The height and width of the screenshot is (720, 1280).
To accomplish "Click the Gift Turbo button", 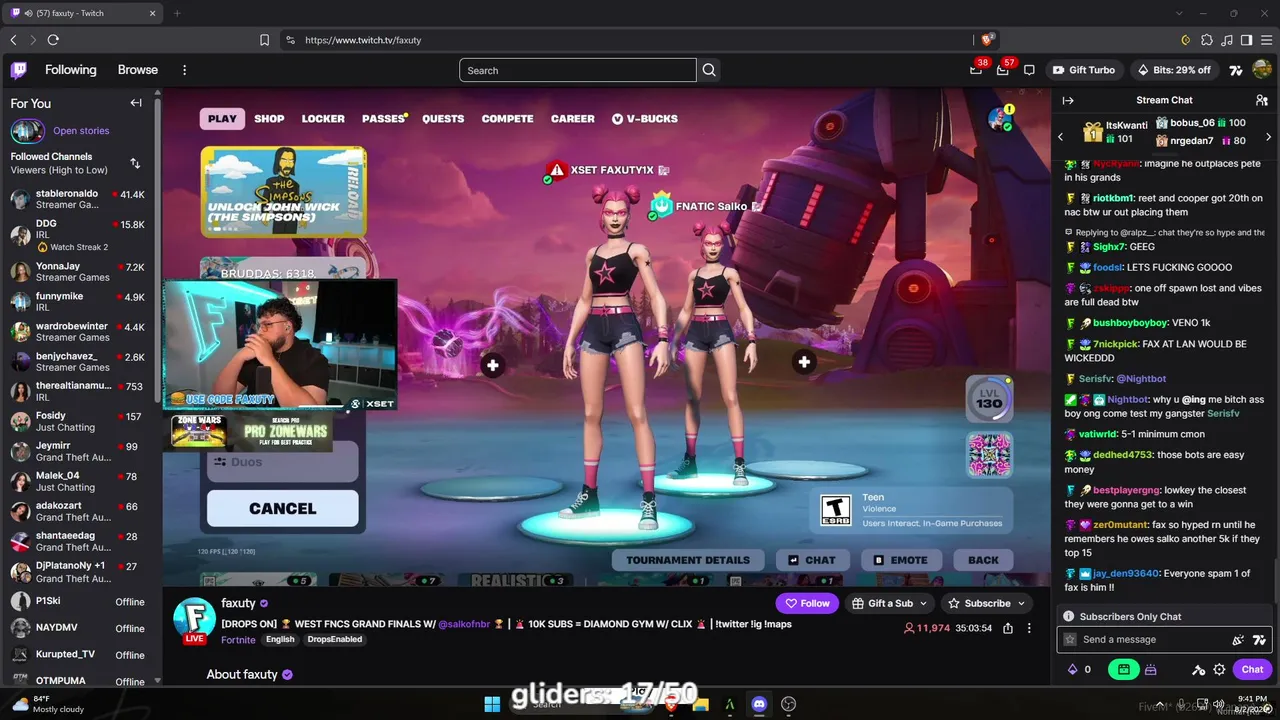I will (x=1083, y=70).
